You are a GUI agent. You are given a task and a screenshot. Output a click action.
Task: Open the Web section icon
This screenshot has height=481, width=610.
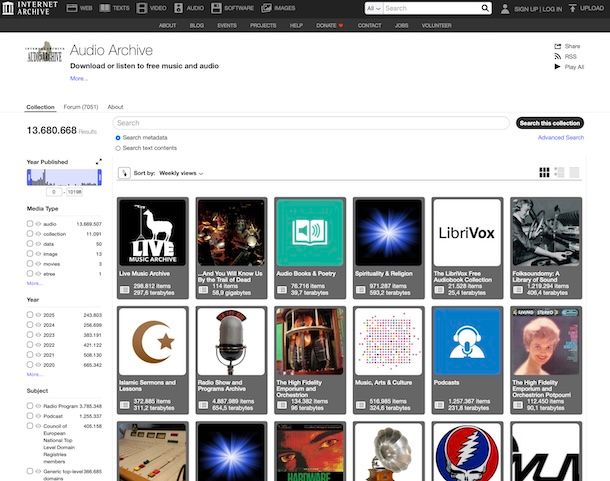click(72, 8)
